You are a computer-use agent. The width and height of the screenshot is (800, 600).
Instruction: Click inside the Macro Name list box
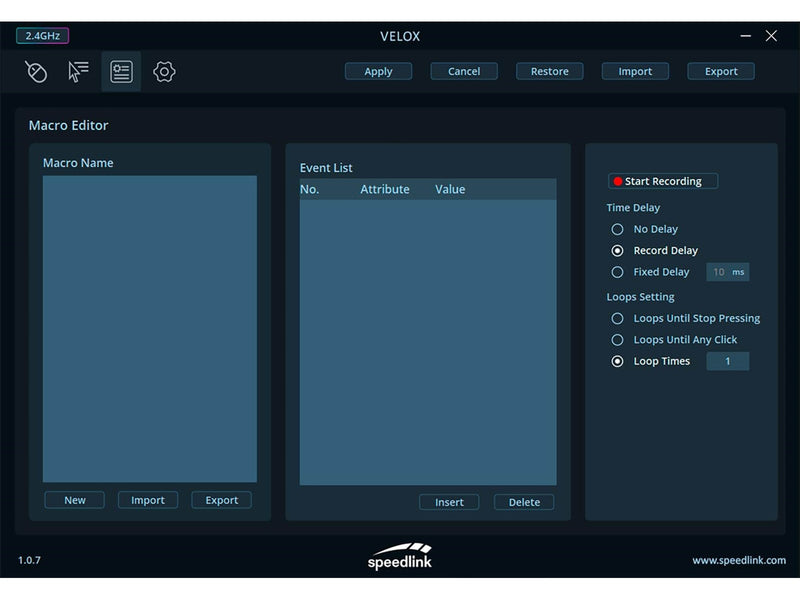(x=149, y=329)
